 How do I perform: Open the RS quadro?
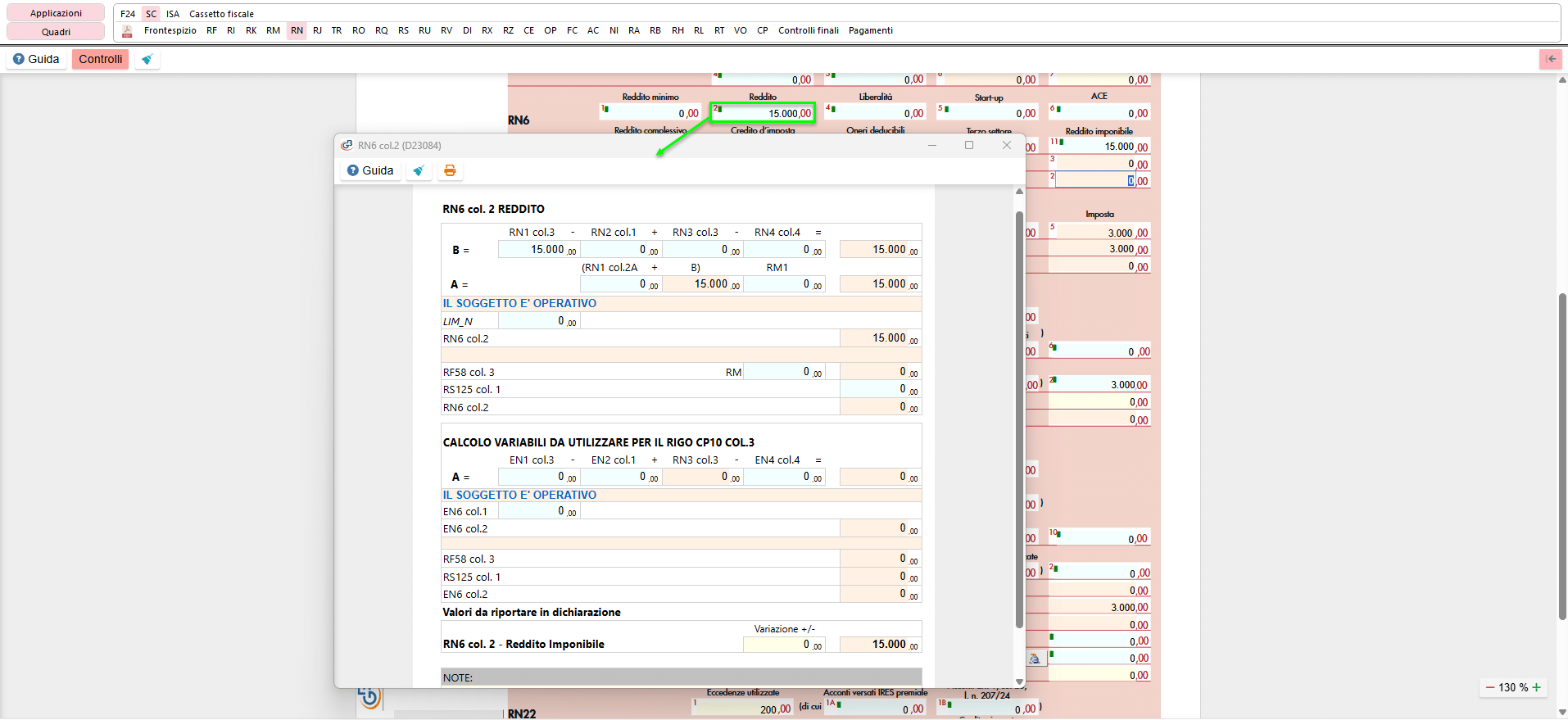(403, 30)
